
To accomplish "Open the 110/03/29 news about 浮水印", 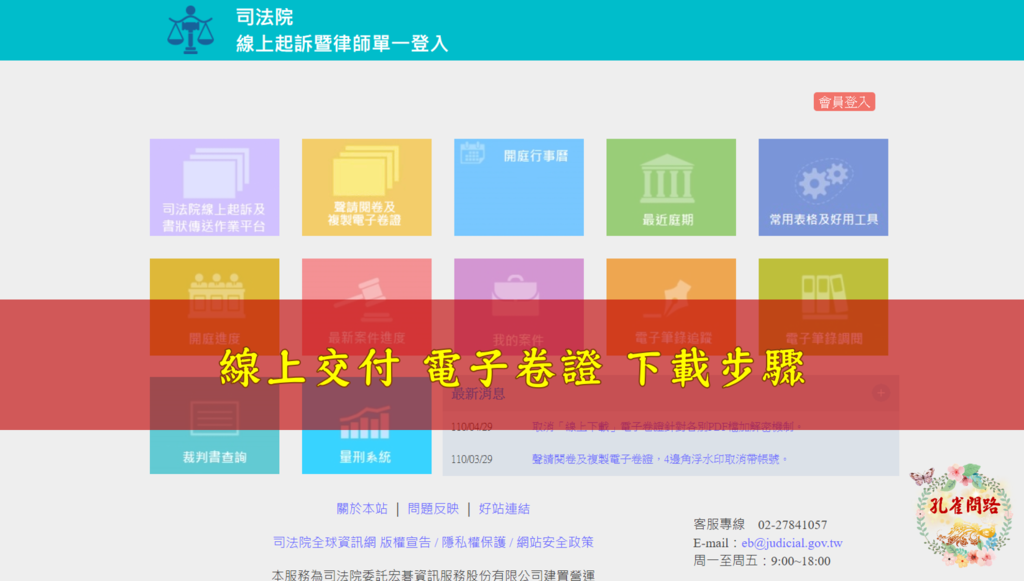I will (660, 459).
